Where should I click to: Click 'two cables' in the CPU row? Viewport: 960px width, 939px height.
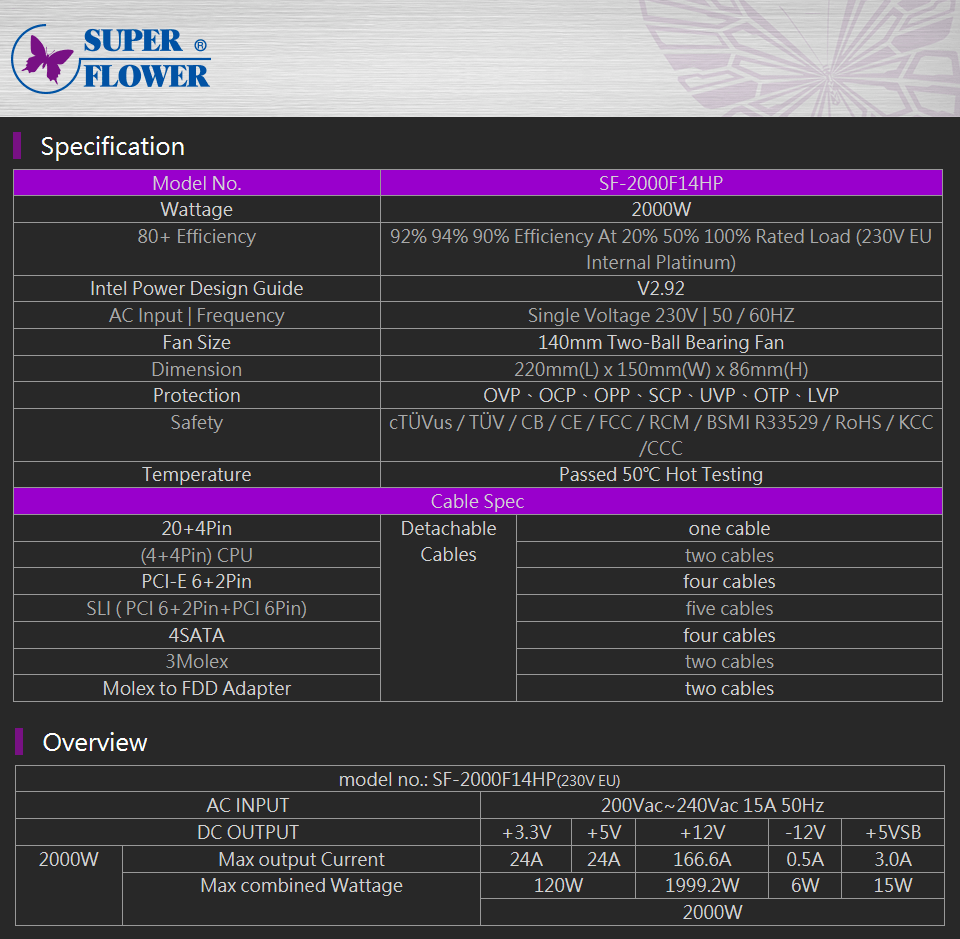[729, 555]
